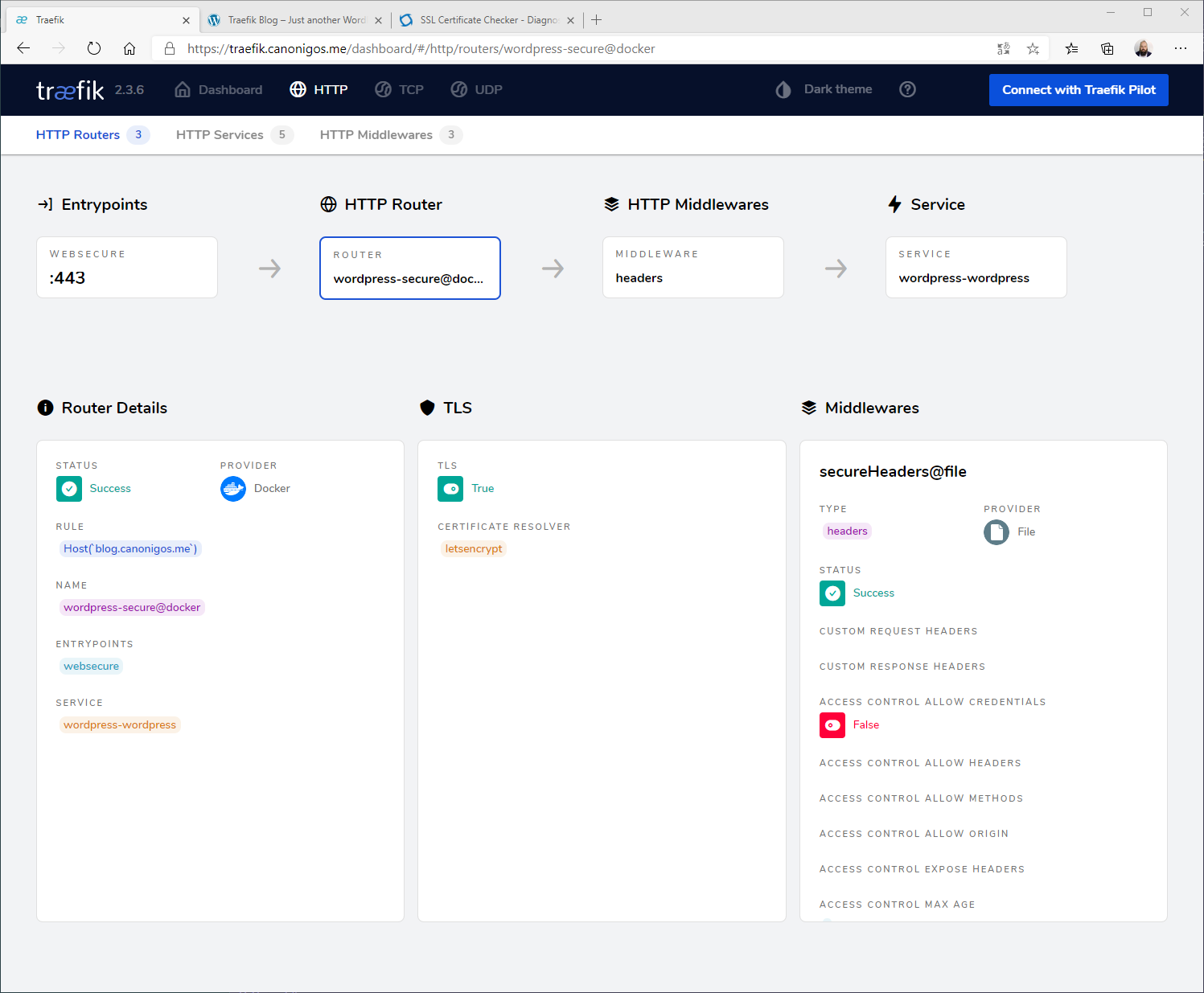Enable Dark theme
The image size is (1204, 993).
pyautogui.click(x=837, y=89)
